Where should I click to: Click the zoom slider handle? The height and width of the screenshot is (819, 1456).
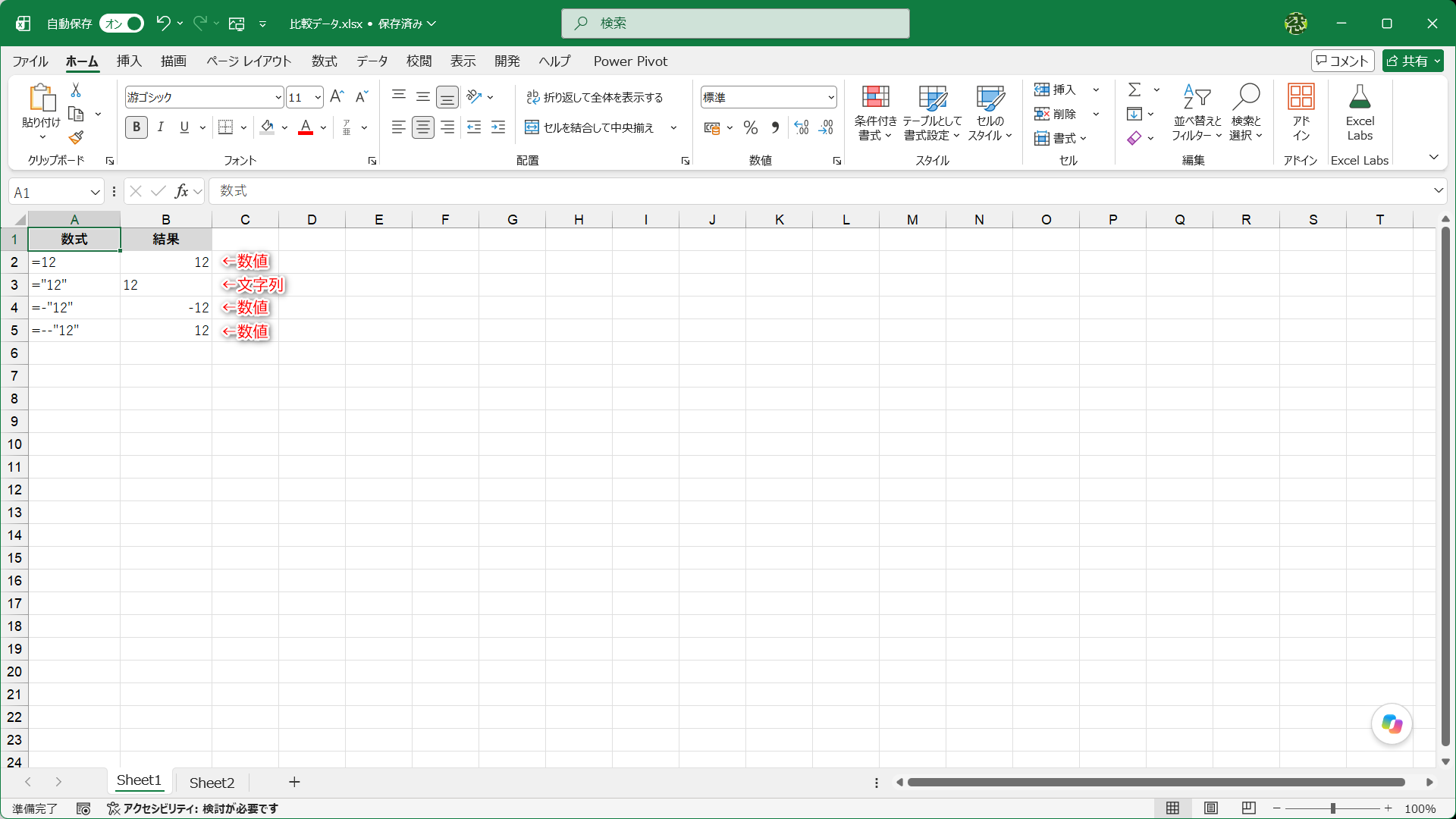[1333, 808]
